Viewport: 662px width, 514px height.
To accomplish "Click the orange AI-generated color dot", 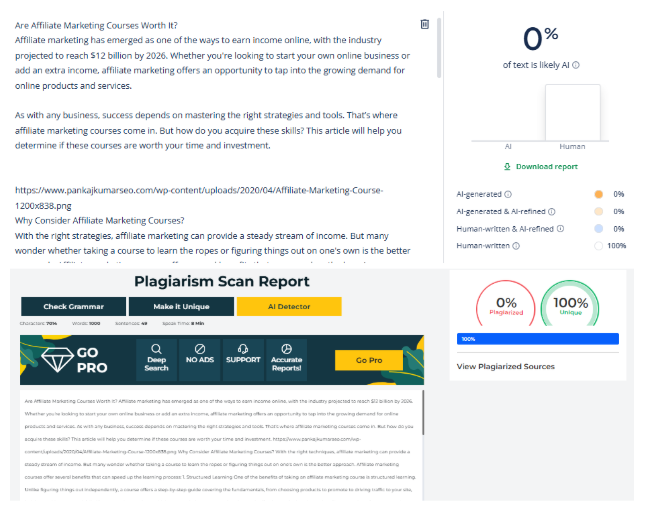I will [x=598, y=194].
